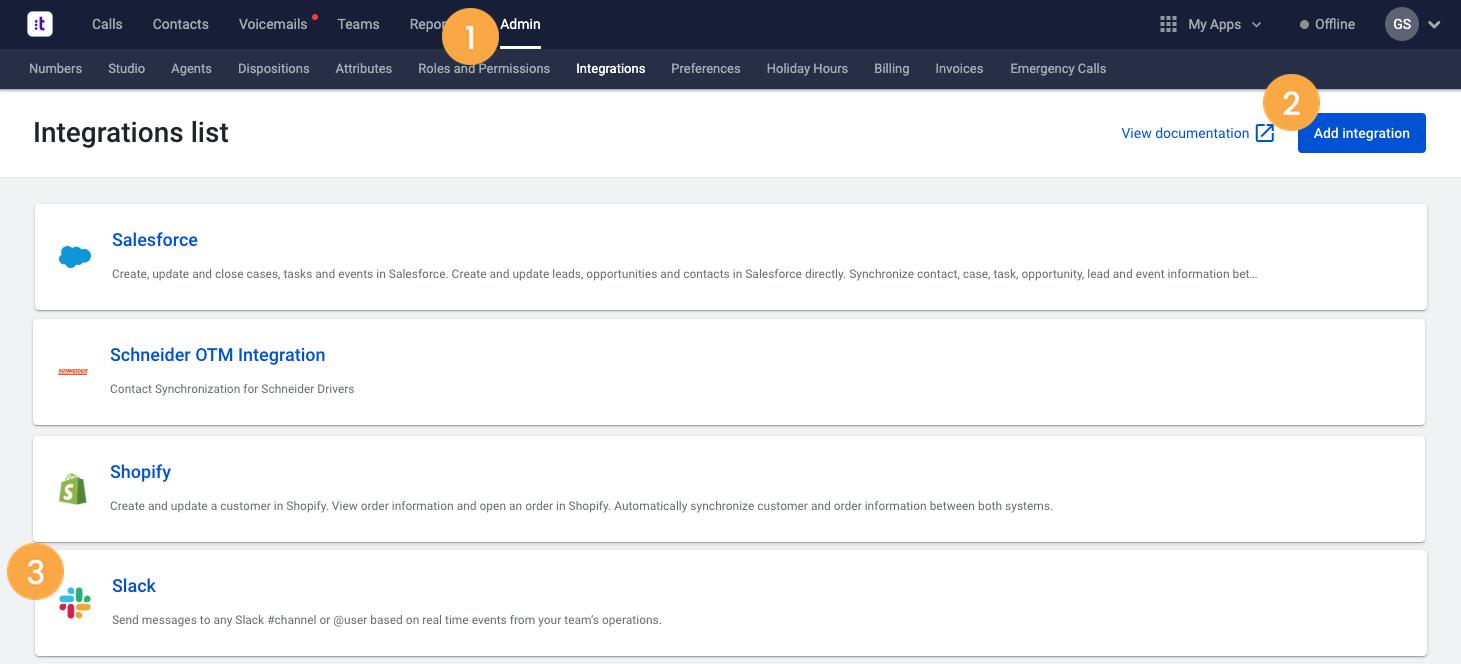
Task: Open the Agents tab
Action: click(x=192, y=69)
